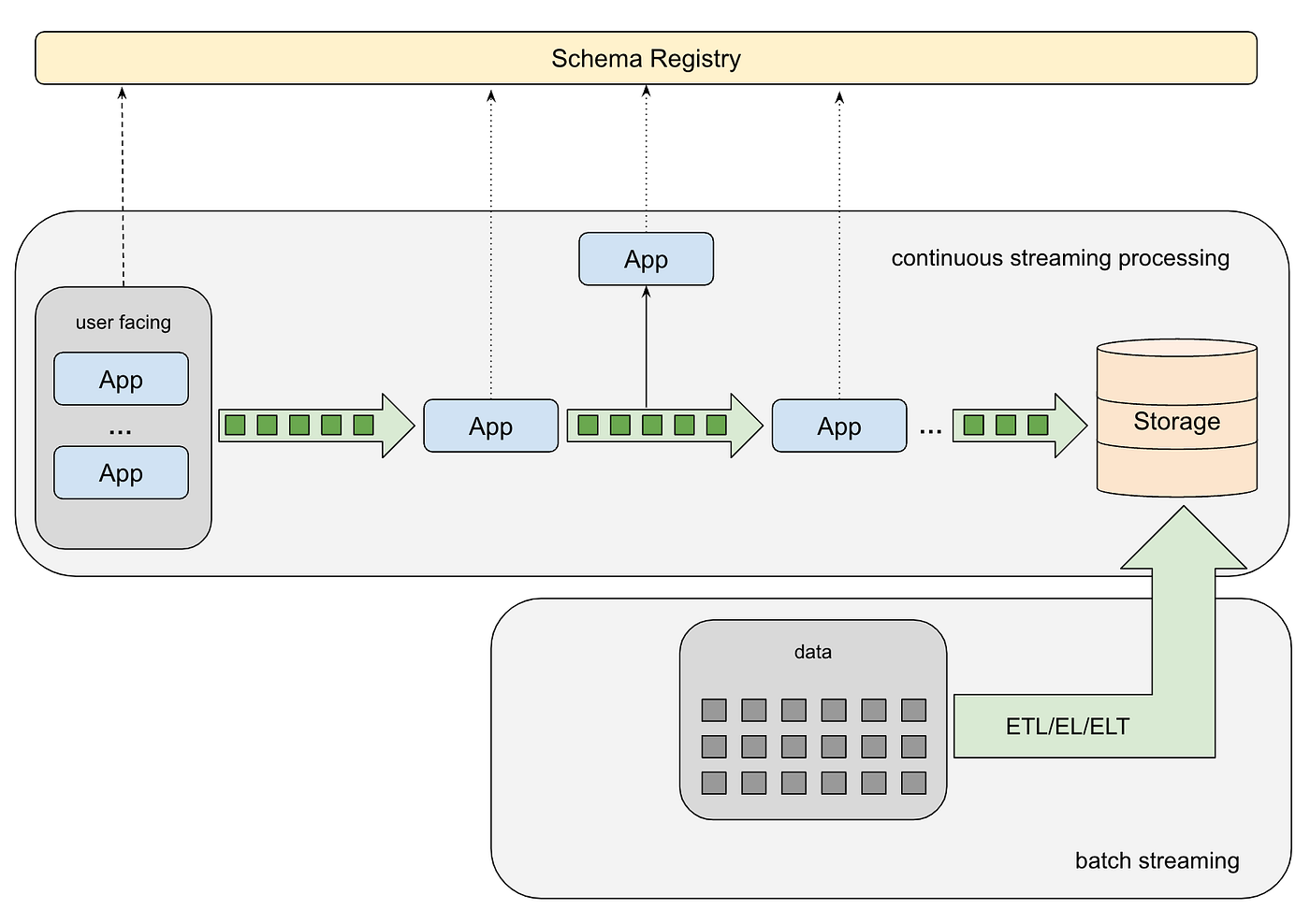The height and width of the screenshot is (924, 1310).
Task: Click the dashed arrow from user facing to Schema Registry
Action: (123, 168)
